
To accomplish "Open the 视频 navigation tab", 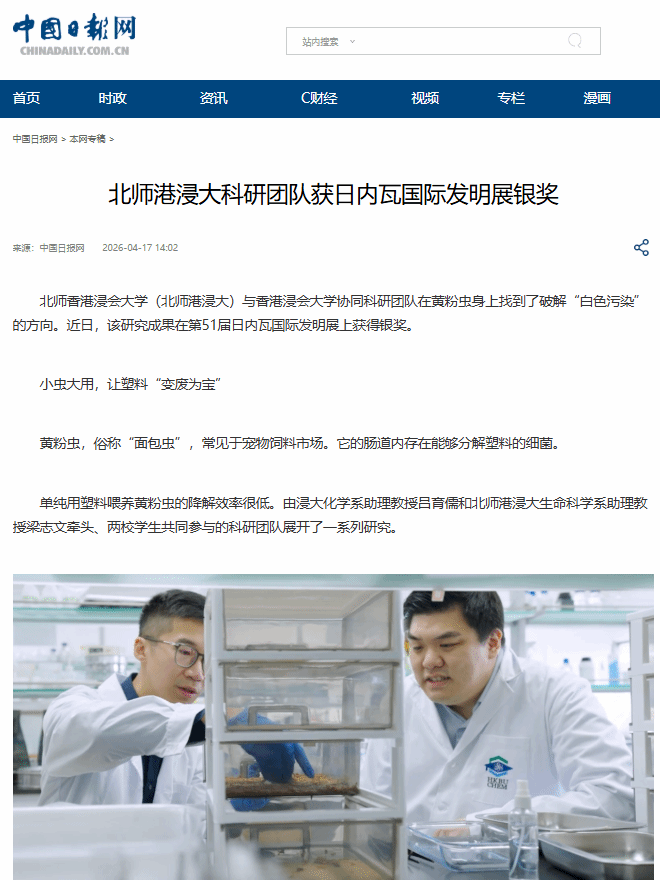I will pos(425,98).
